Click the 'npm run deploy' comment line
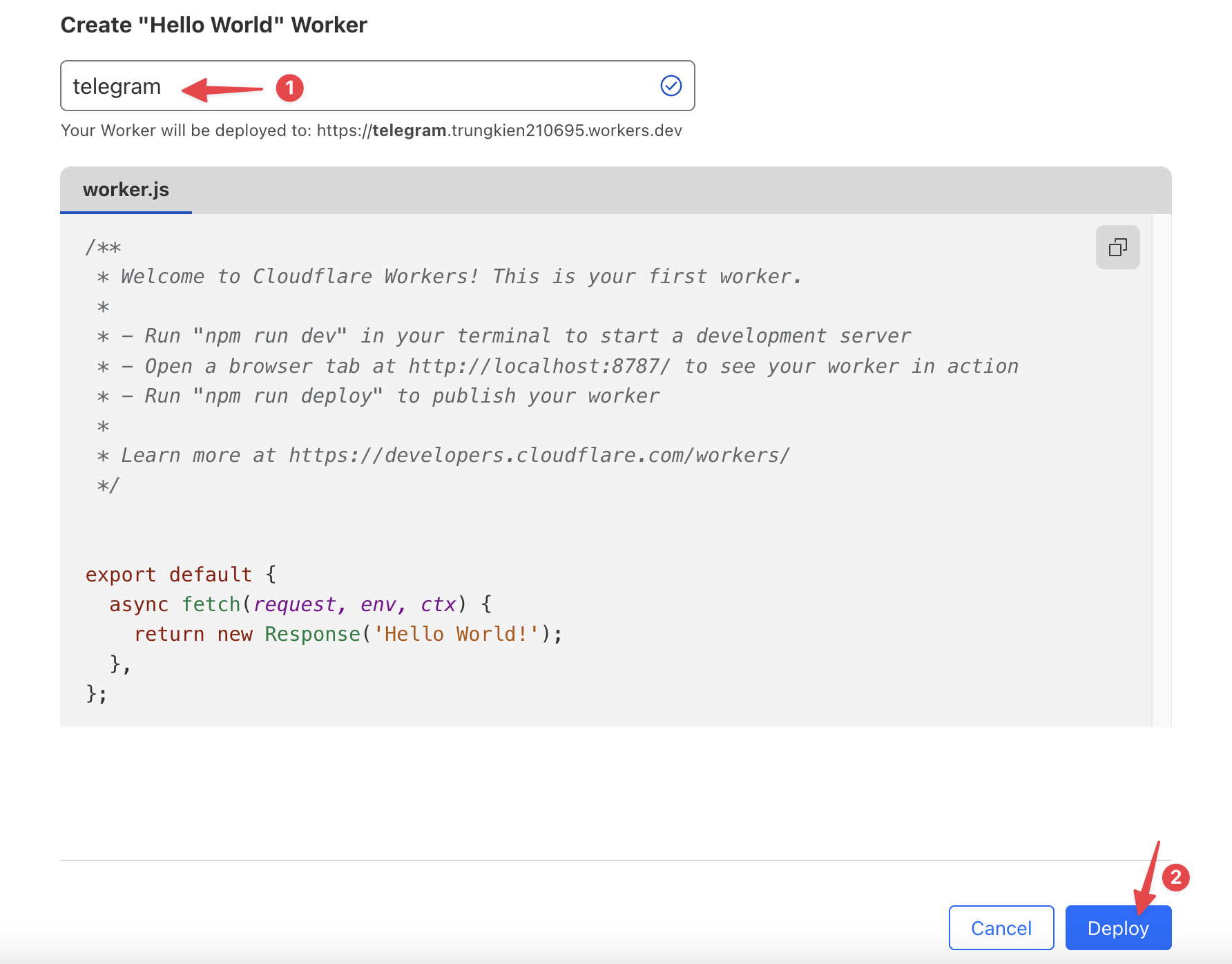The height and width of the screenshot is (964, 1232). [378, 396]
